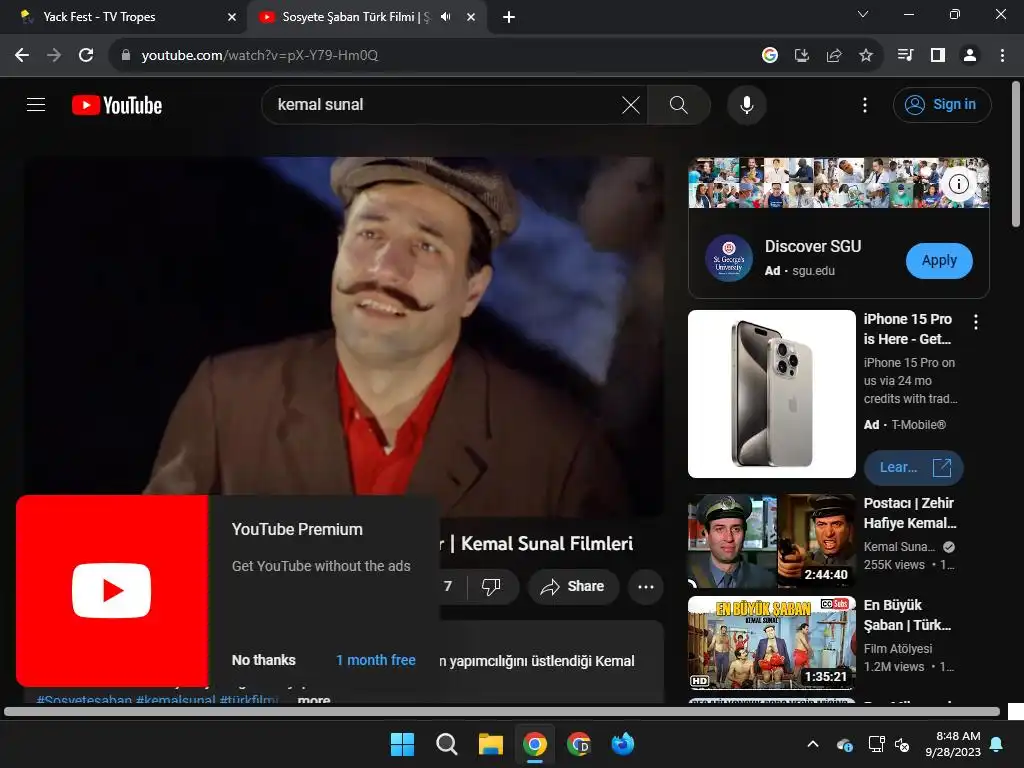Share this video
1024x768 pixels.
pos(573,586)
